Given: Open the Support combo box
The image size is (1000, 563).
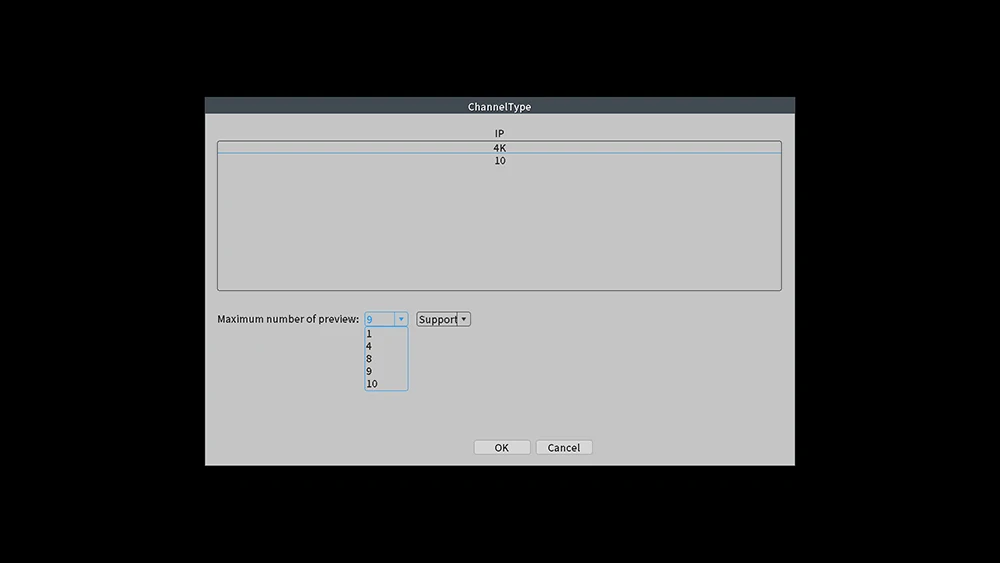Looking at the screenshot, I should [x=438, y=320].
